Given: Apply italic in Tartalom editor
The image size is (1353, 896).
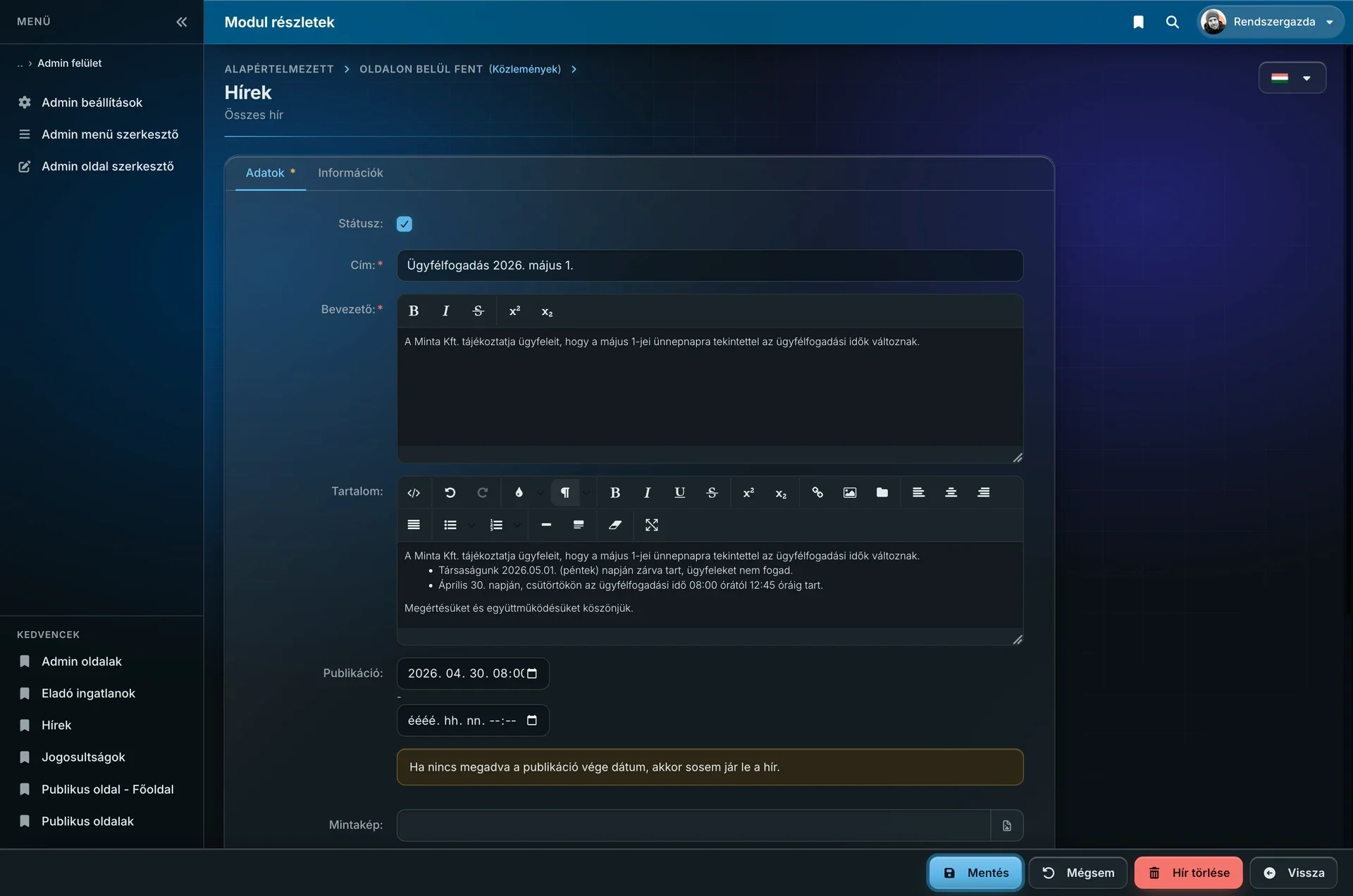Looking at the screenshot, I should click(x=647, y=493).
